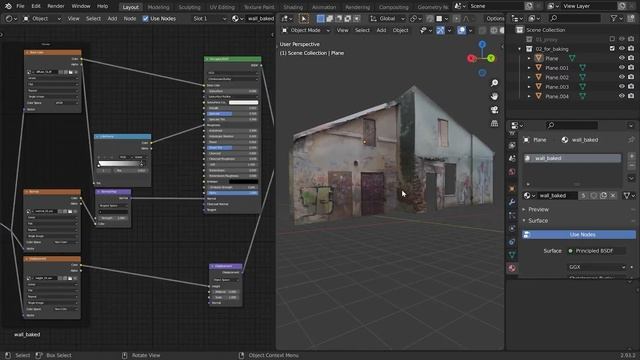This screenshot has height=360, width=640.
Task: Choose the Subtract selection mode icon
Action: (x=338, y=18)
